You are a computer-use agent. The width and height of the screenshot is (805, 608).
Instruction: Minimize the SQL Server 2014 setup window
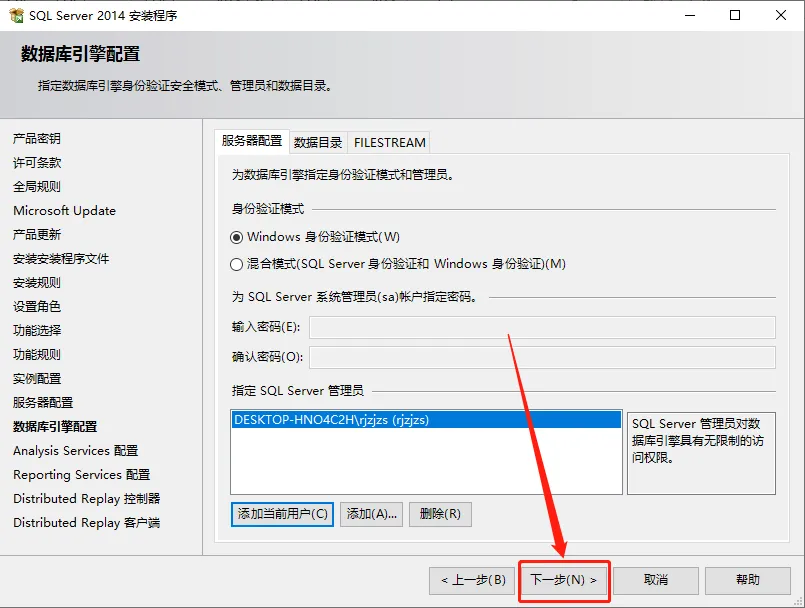[690, 15]
